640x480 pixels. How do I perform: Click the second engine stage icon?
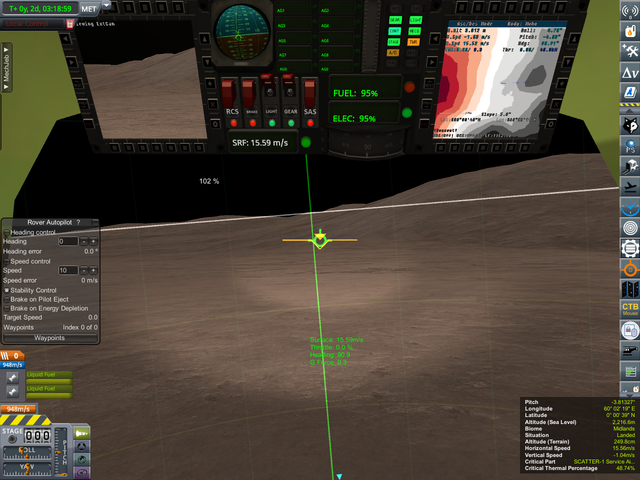pyautogui.click(x=13, y=392)
